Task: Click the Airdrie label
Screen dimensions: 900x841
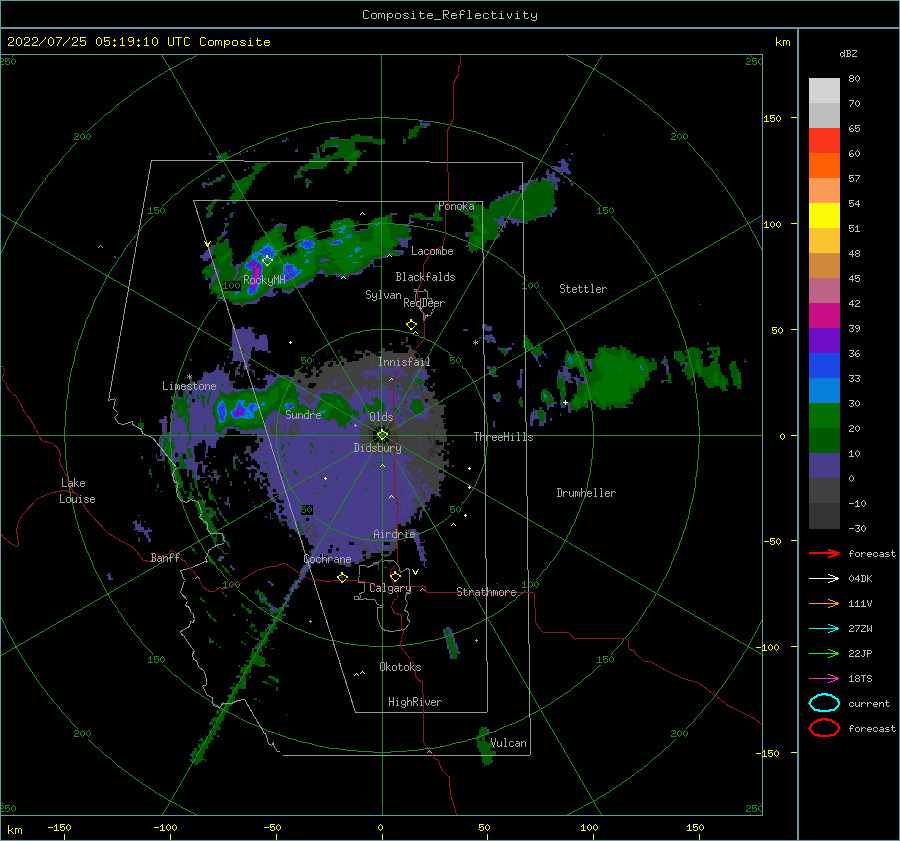Action: pyautogui.click(x=394, y=534)
